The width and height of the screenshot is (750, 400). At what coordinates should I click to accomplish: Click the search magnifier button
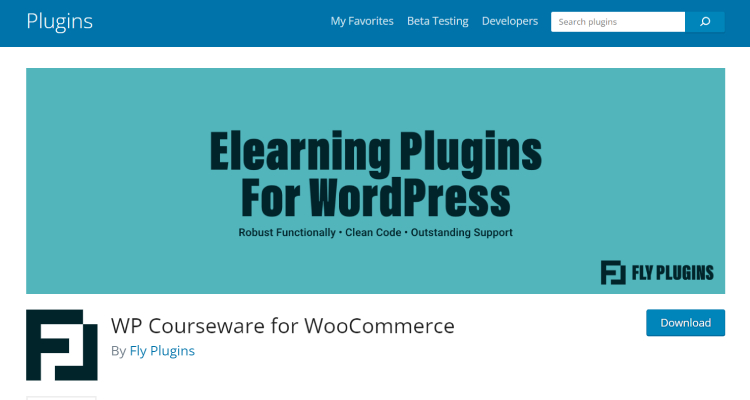[x=705, y=22]
